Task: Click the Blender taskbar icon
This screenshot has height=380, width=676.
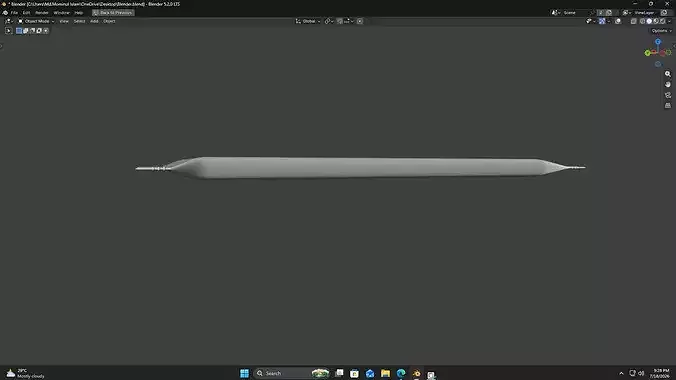Action: pos(416,373)
